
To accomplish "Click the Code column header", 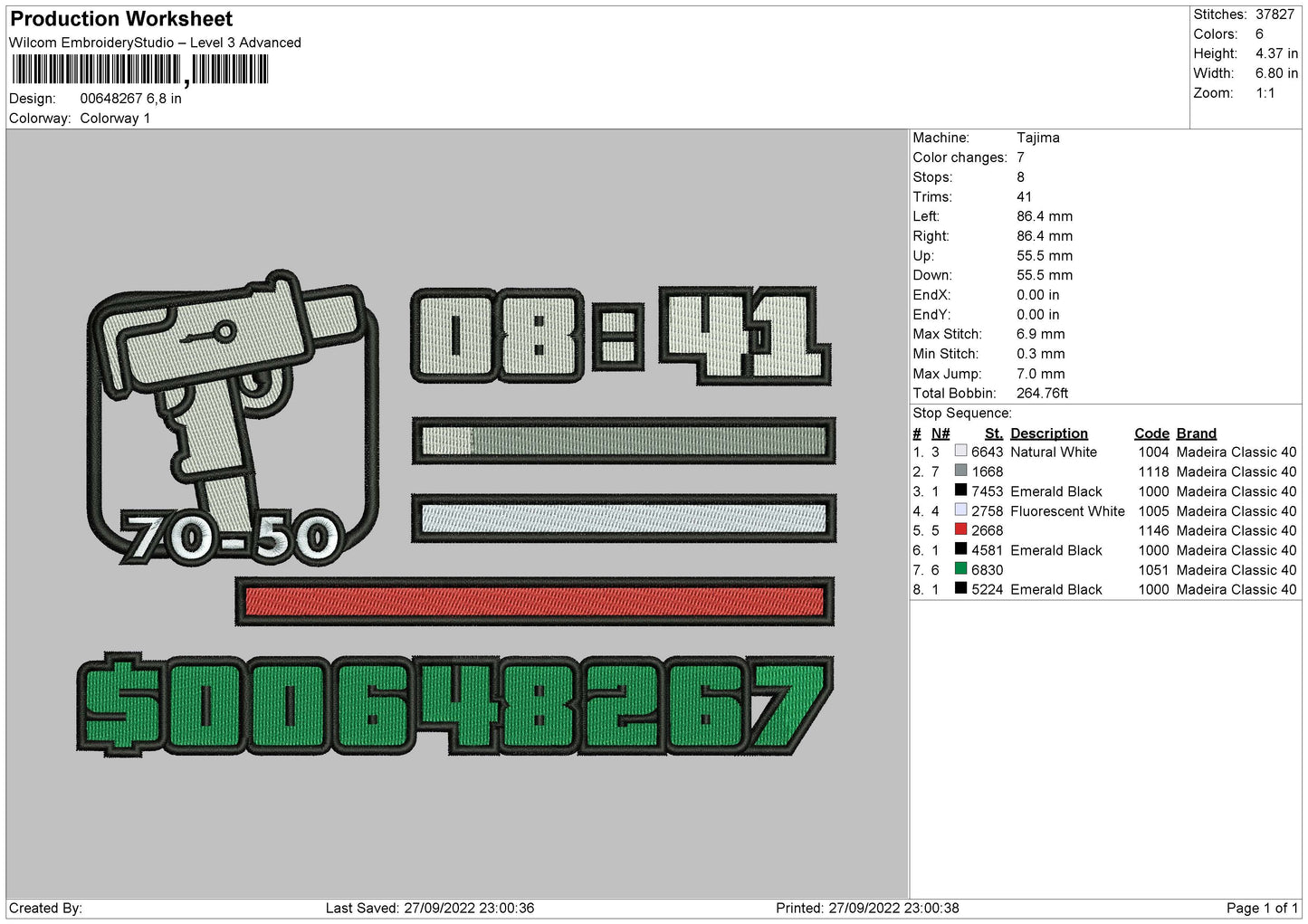I will [x=1151, y=433].
